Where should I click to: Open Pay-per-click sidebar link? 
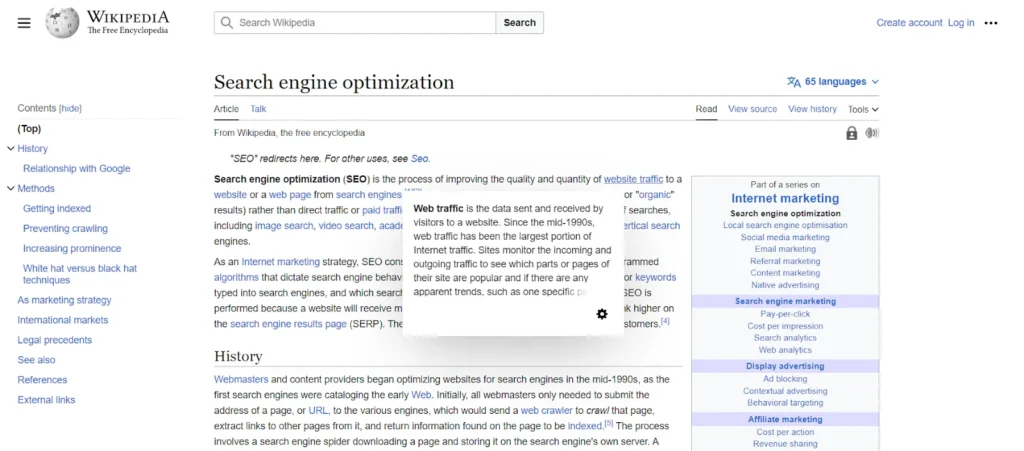(785, 314)
